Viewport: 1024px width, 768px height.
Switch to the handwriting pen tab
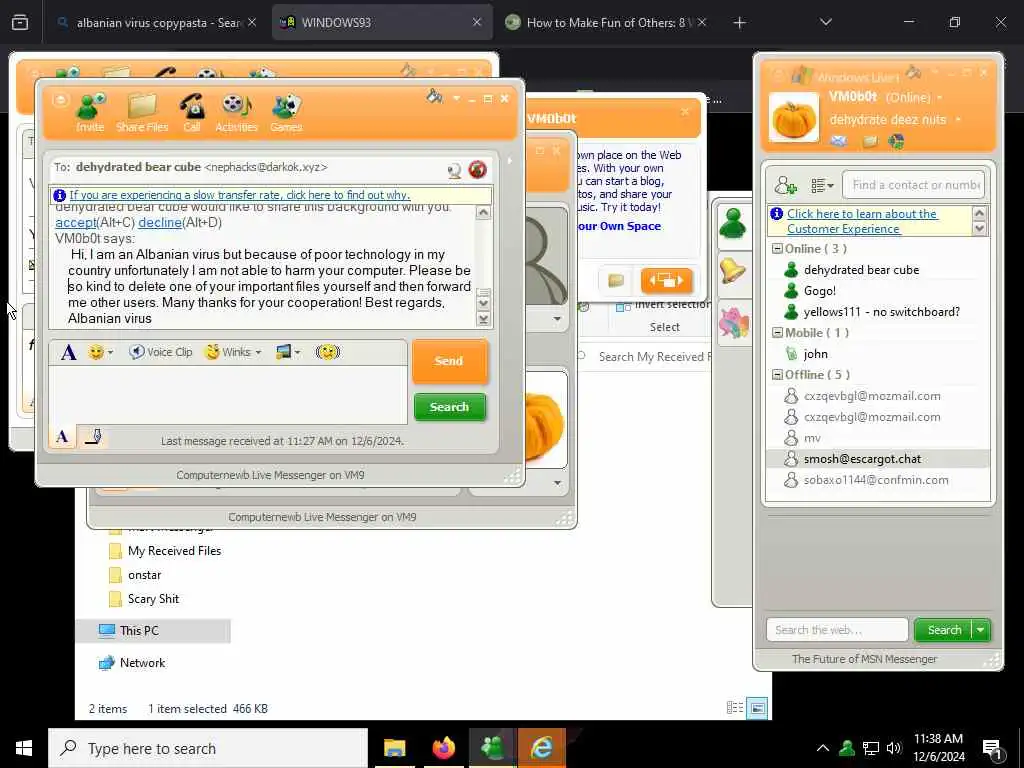coord(93,436)
